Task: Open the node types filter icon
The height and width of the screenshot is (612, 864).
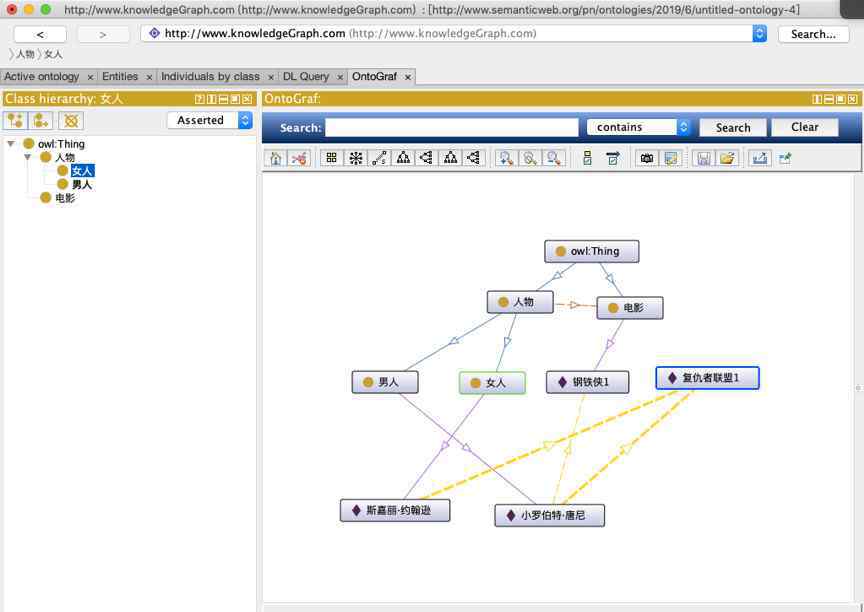Action: click(x=587, y=159)
